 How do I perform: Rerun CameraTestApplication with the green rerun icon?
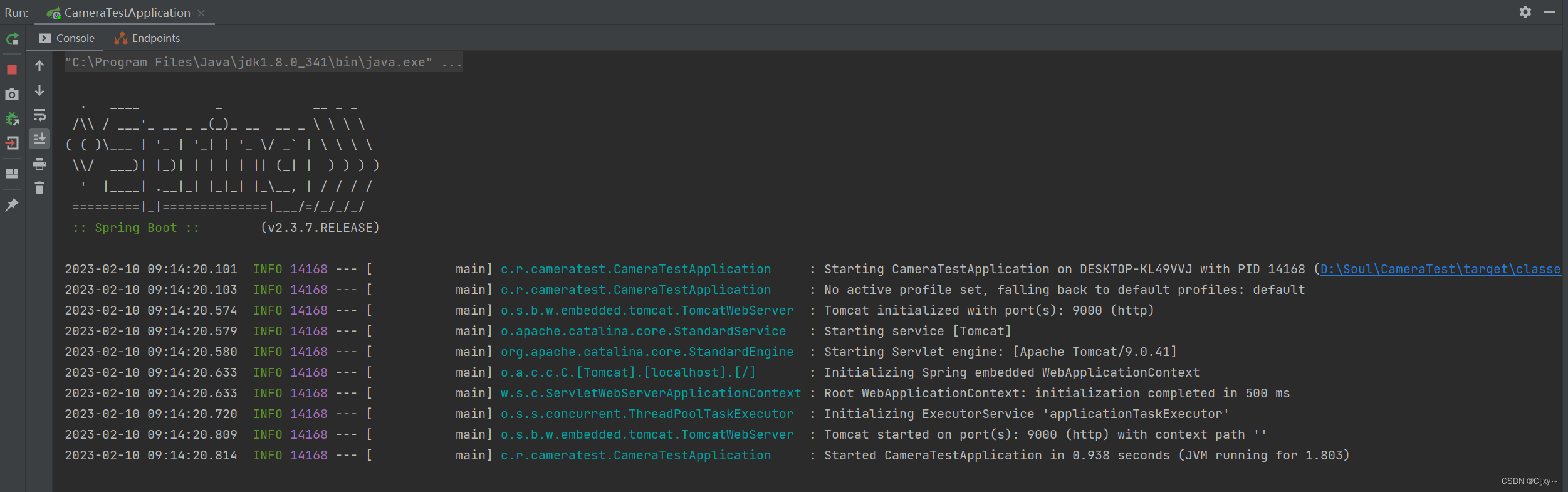(x=12, y=39)
